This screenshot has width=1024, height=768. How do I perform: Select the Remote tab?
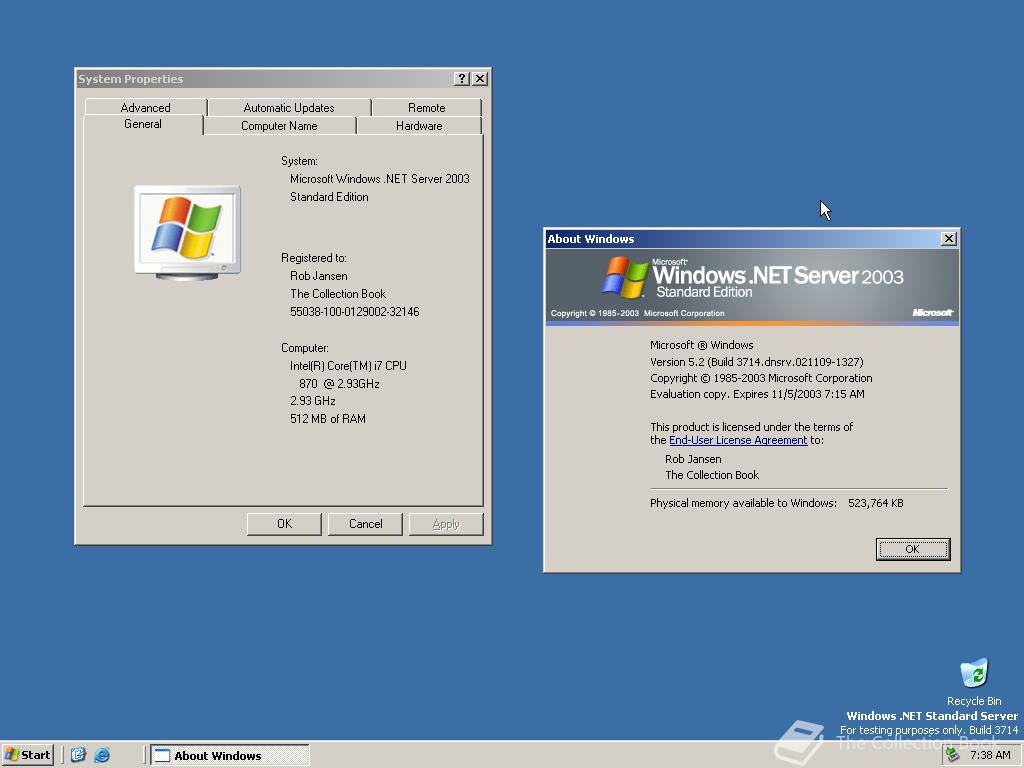pos(426,108)
